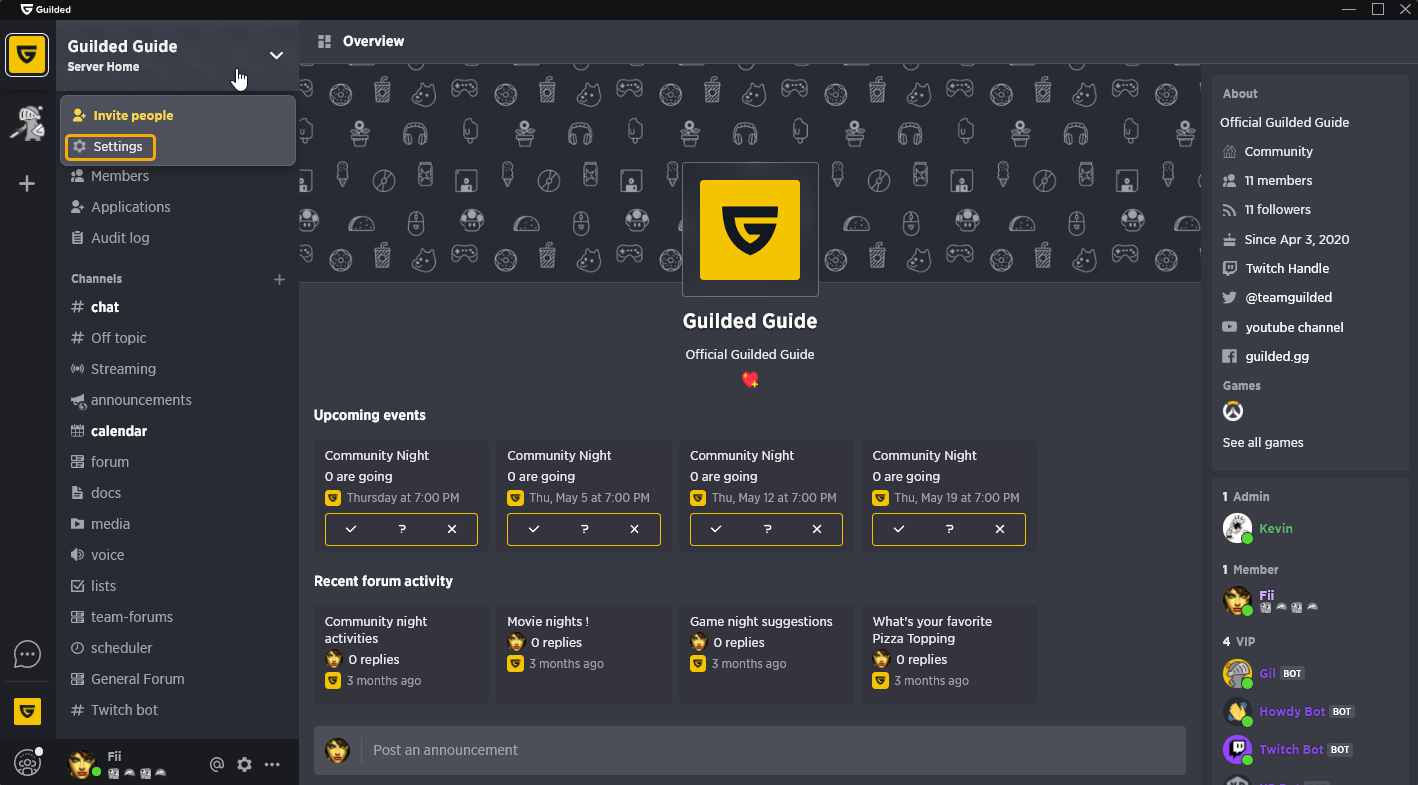
Task: Click the 11 followers entry
Action: tap(1277, 209)
